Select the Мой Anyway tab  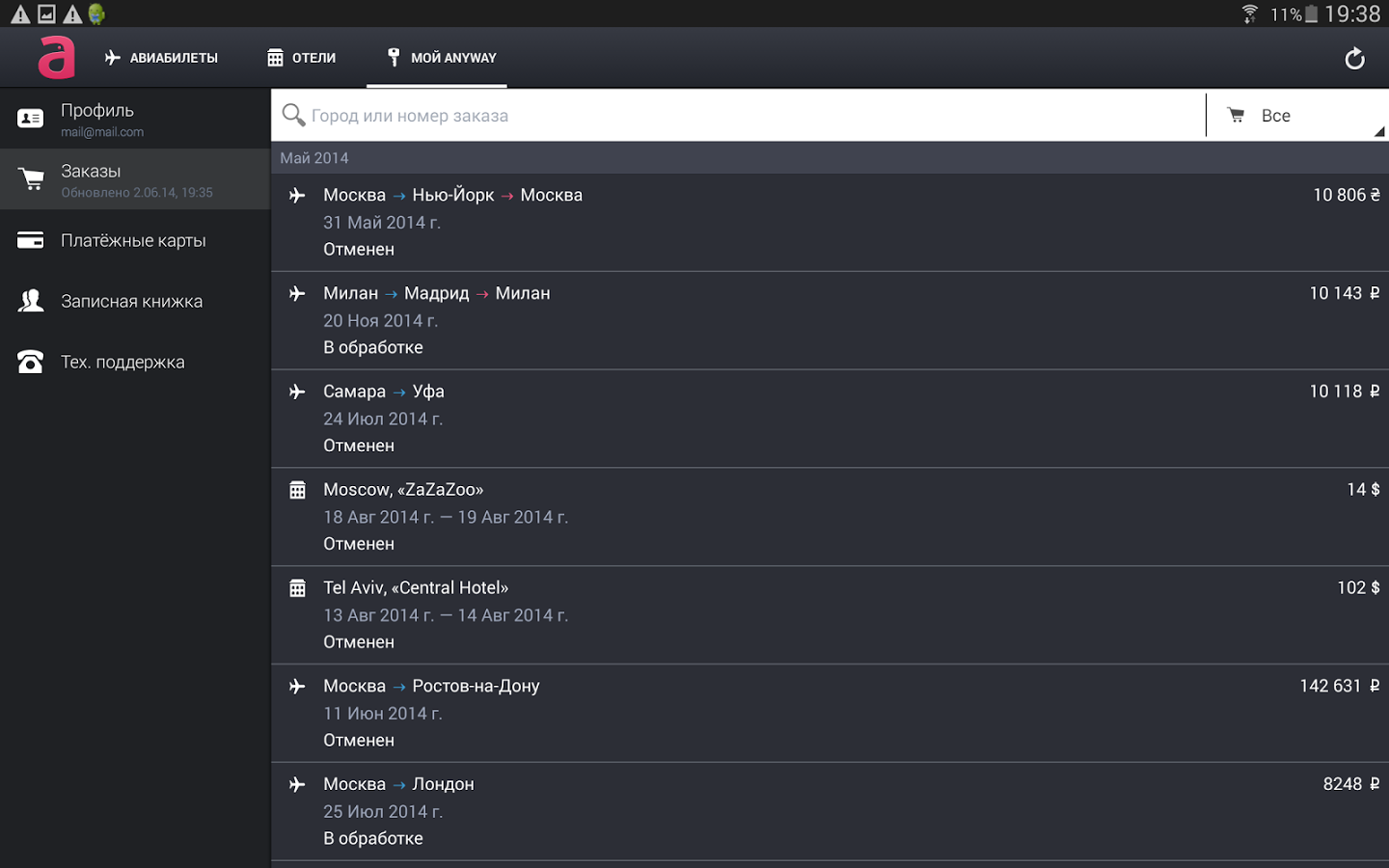441,58
